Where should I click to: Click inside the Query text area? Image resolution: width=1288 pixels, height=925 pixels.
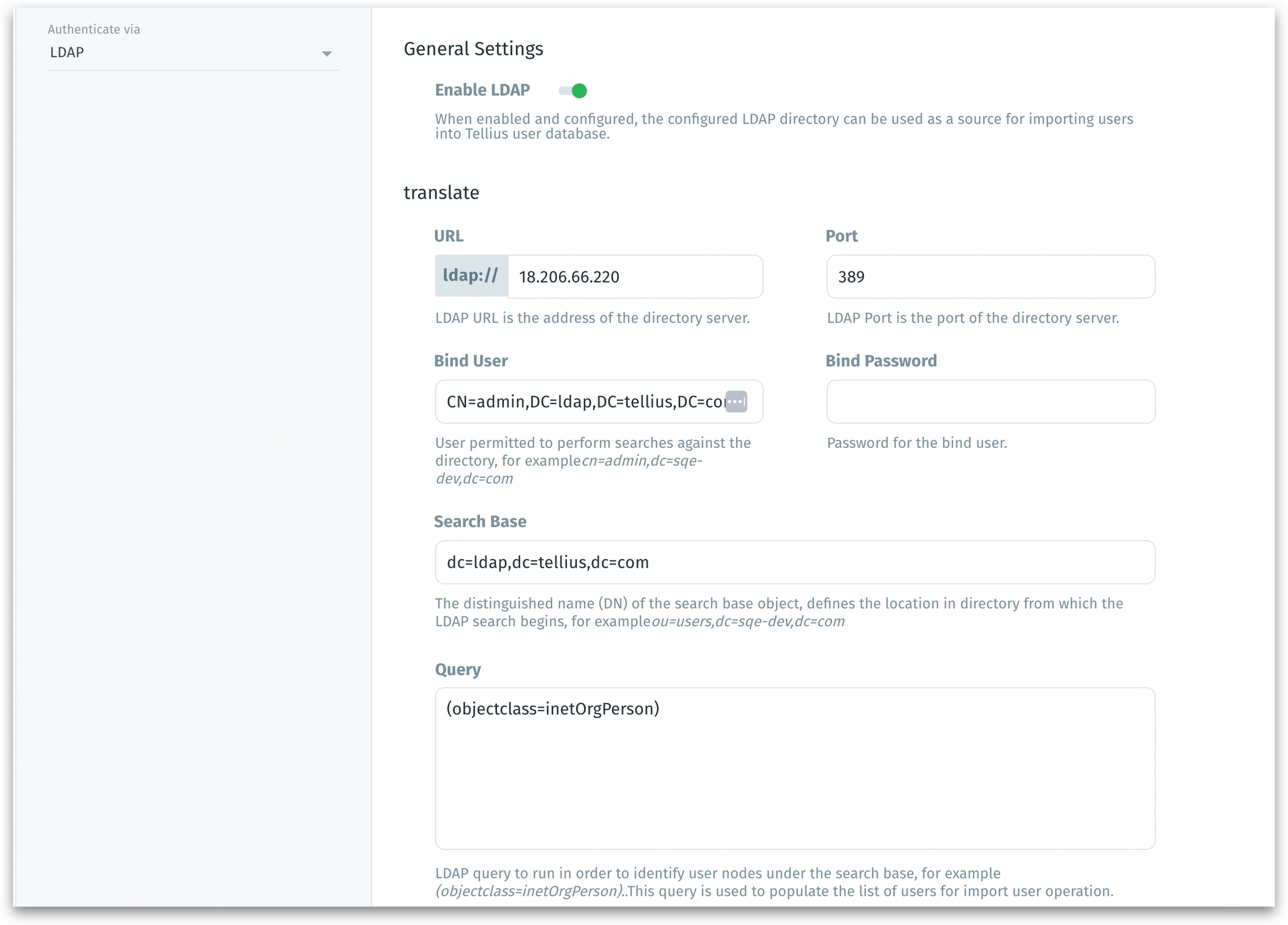[x=794, y=768]
